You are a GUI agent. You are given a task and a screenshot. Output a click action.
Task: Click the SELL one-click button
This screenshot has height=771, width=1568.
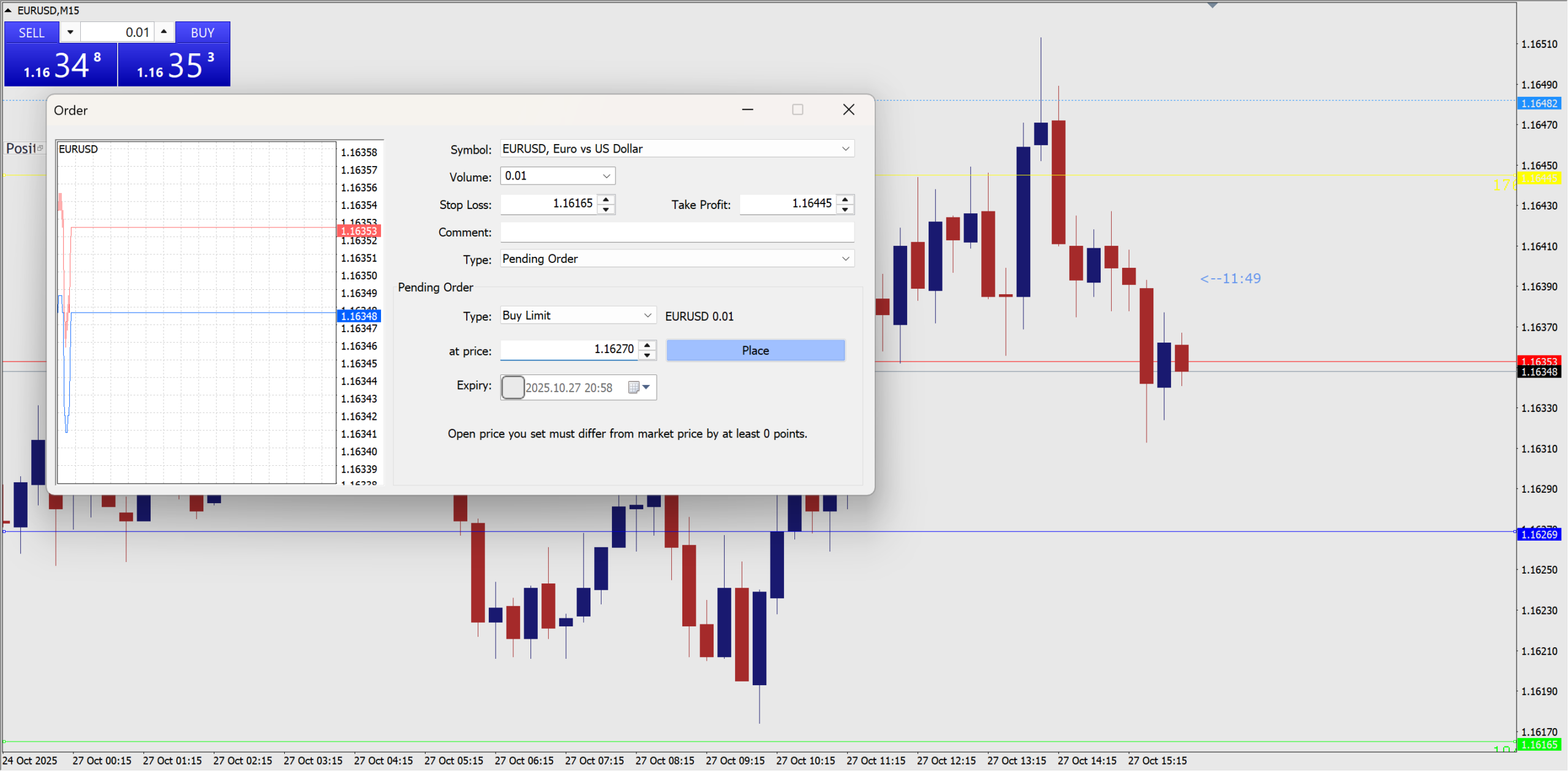click(x=31, y=32)
